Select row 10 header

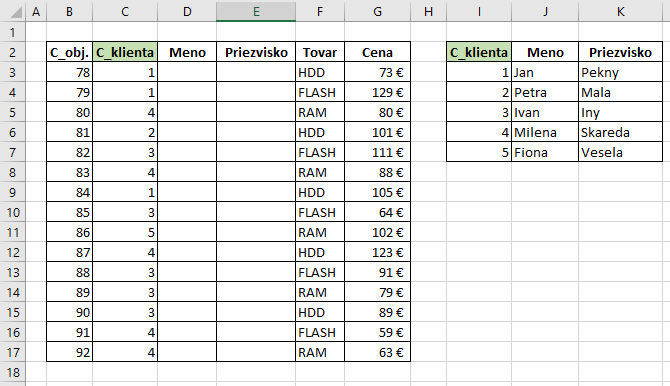[13, 212]
